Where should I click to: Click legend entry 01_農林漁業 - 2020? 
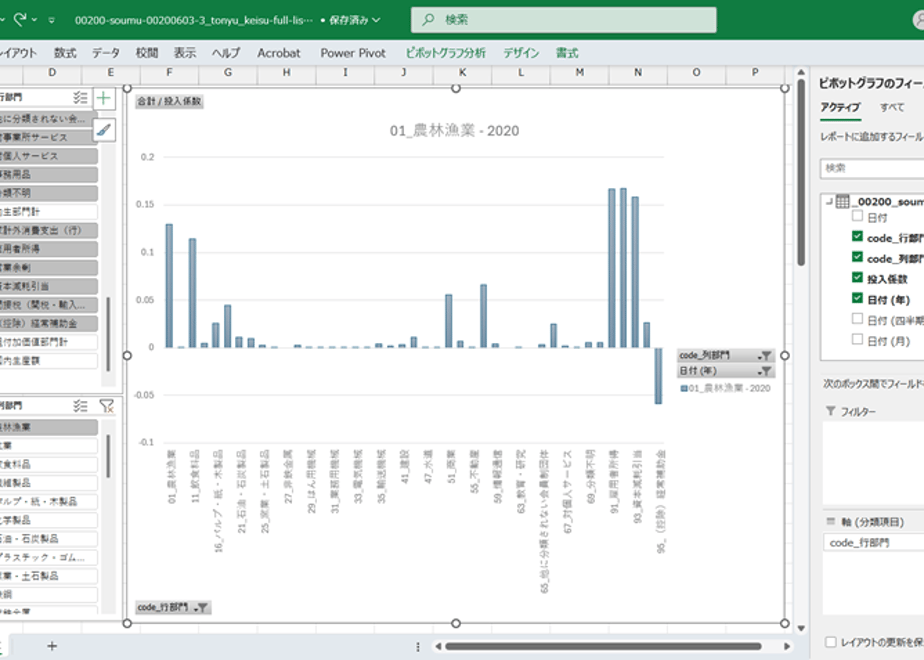pyautogui.click(x=725, y=388)
